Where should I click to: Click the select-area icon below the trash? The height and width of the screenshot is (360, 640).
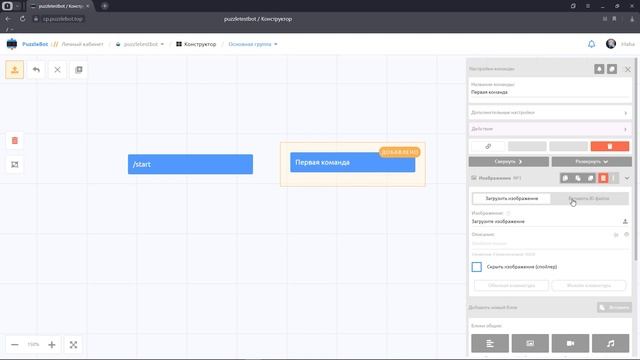15,164
